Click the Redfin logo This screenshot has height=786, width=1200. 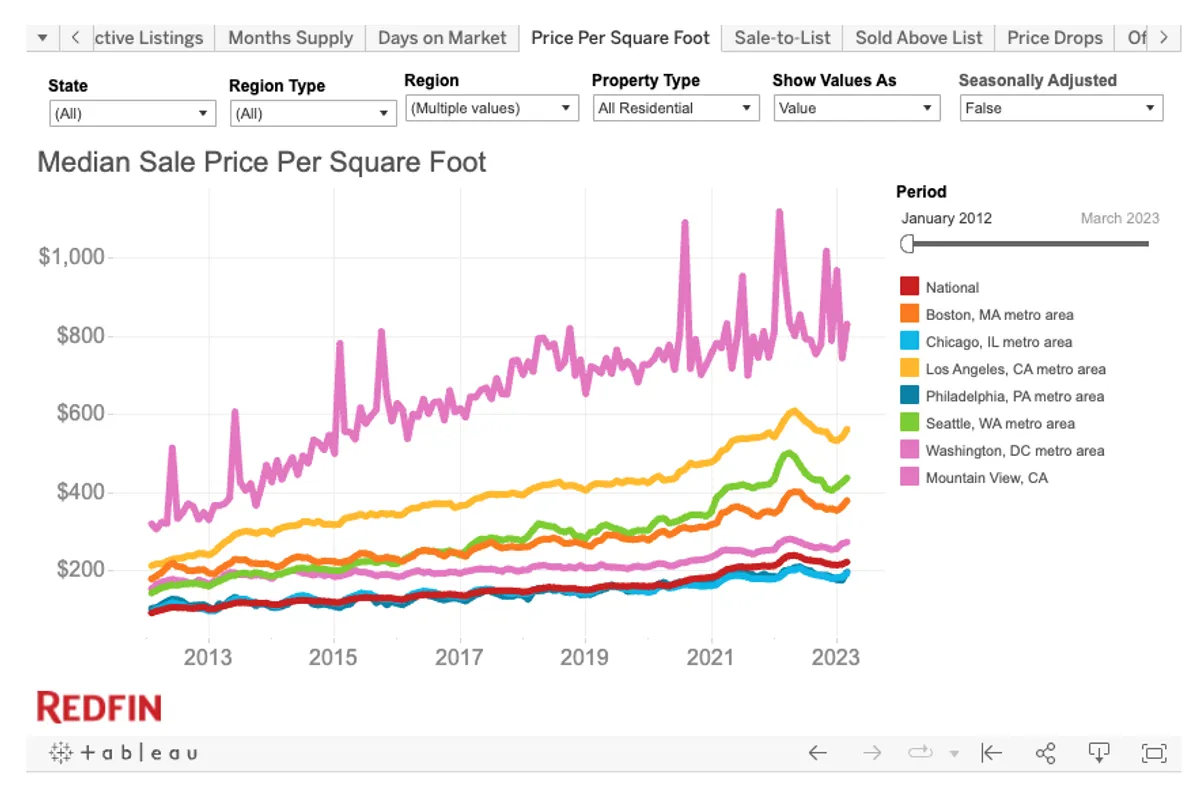[x=99, y=707]
